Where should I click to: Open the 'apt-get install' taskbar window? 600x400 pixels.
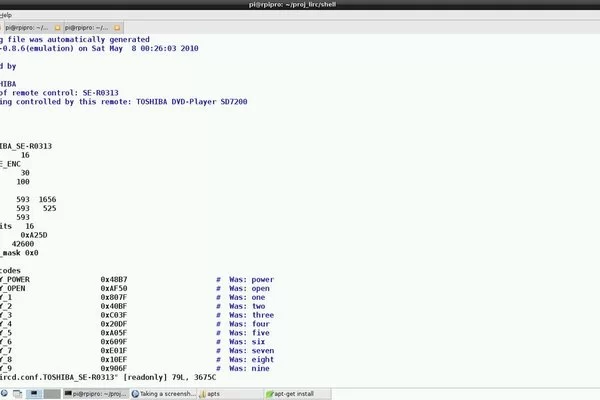298,393
